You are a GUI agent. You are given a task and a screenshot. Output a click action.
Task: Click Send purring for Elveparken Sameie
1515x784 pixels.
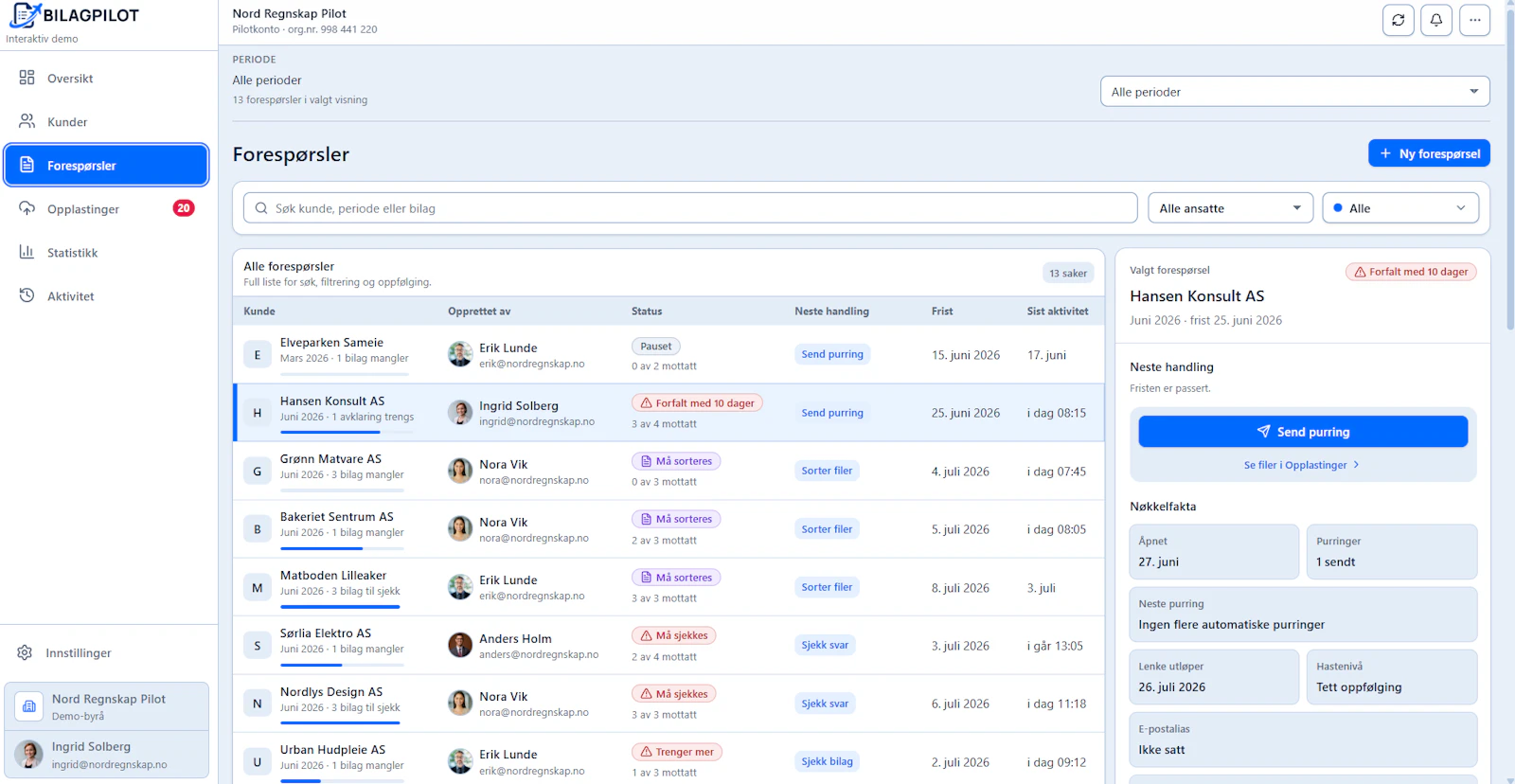click(832, 354)
